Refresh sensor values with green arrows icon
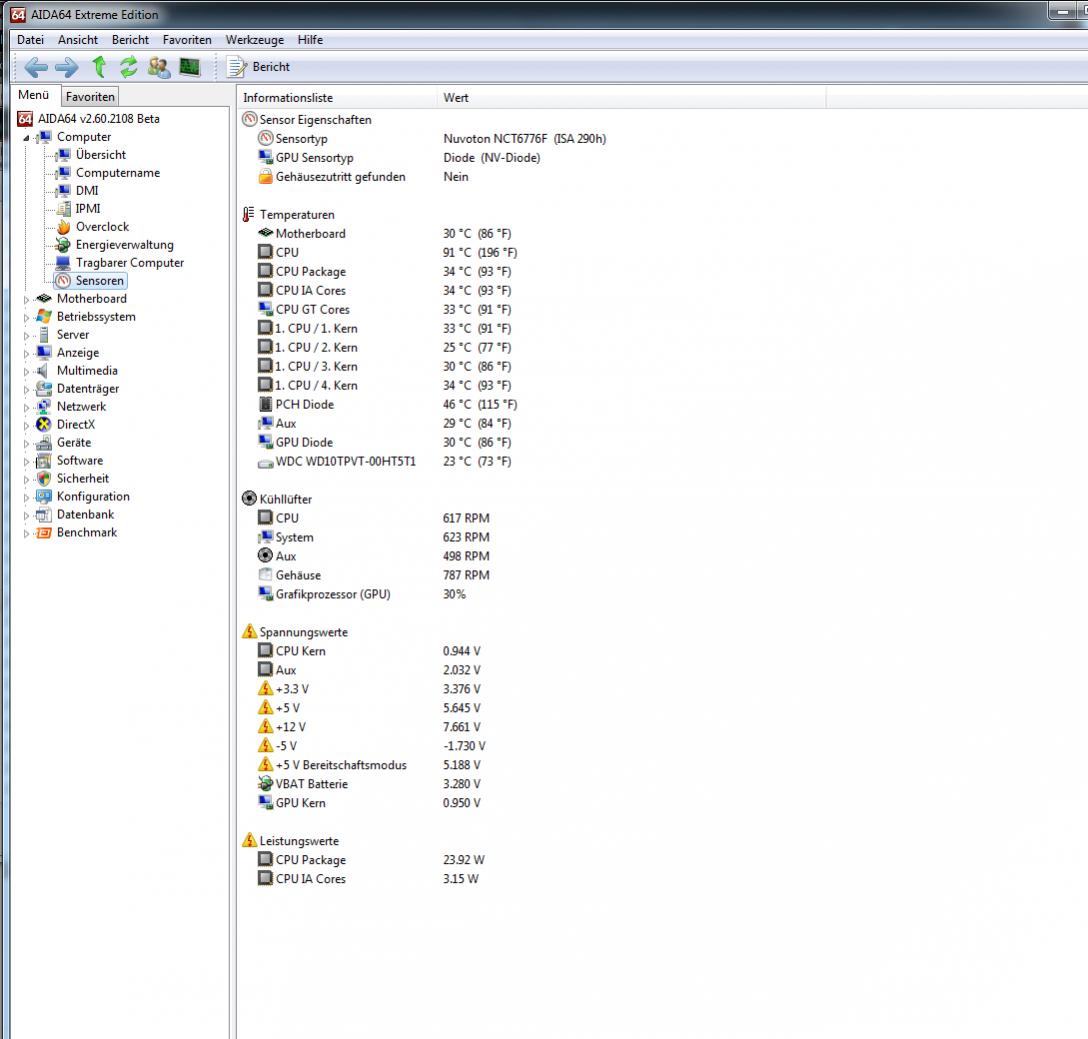Screen dimensions: 1088x1039 (128, 67)
